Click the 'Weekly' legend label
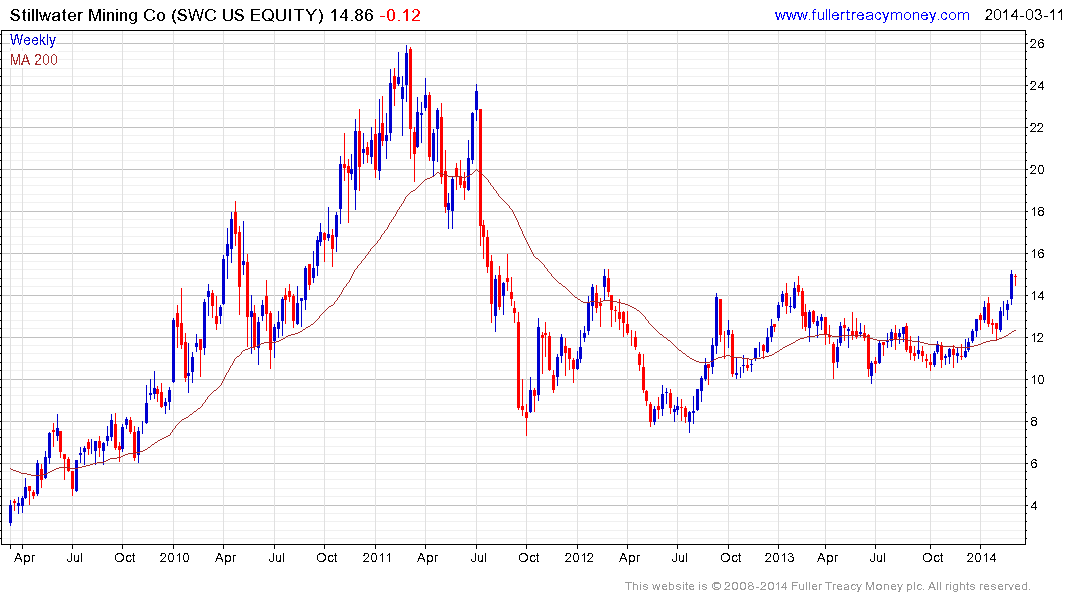The image size is (1075, 600). tap(33, 40)
